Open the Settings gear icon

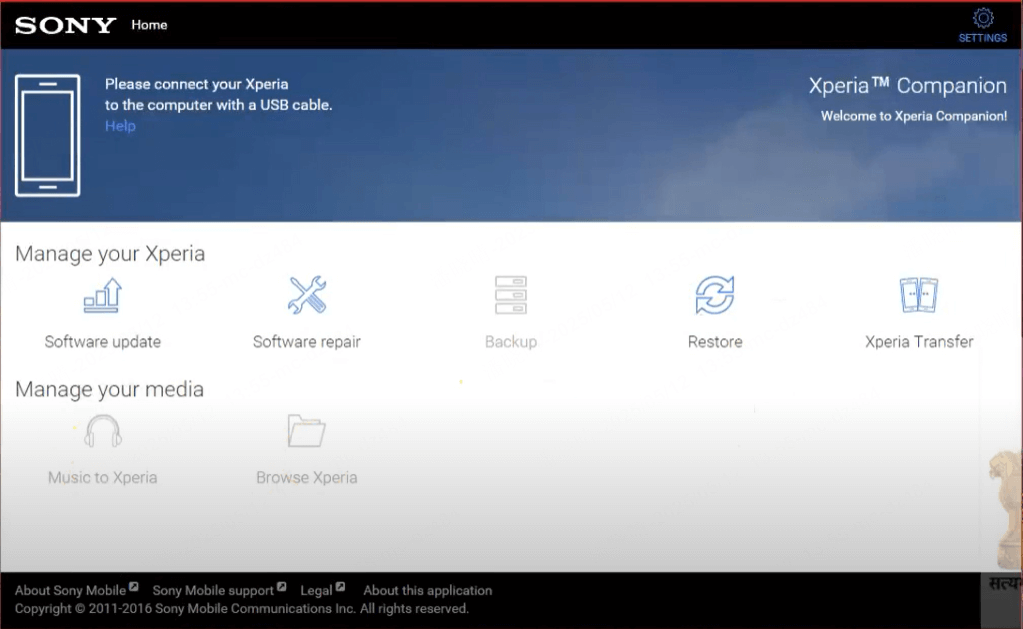983,18
